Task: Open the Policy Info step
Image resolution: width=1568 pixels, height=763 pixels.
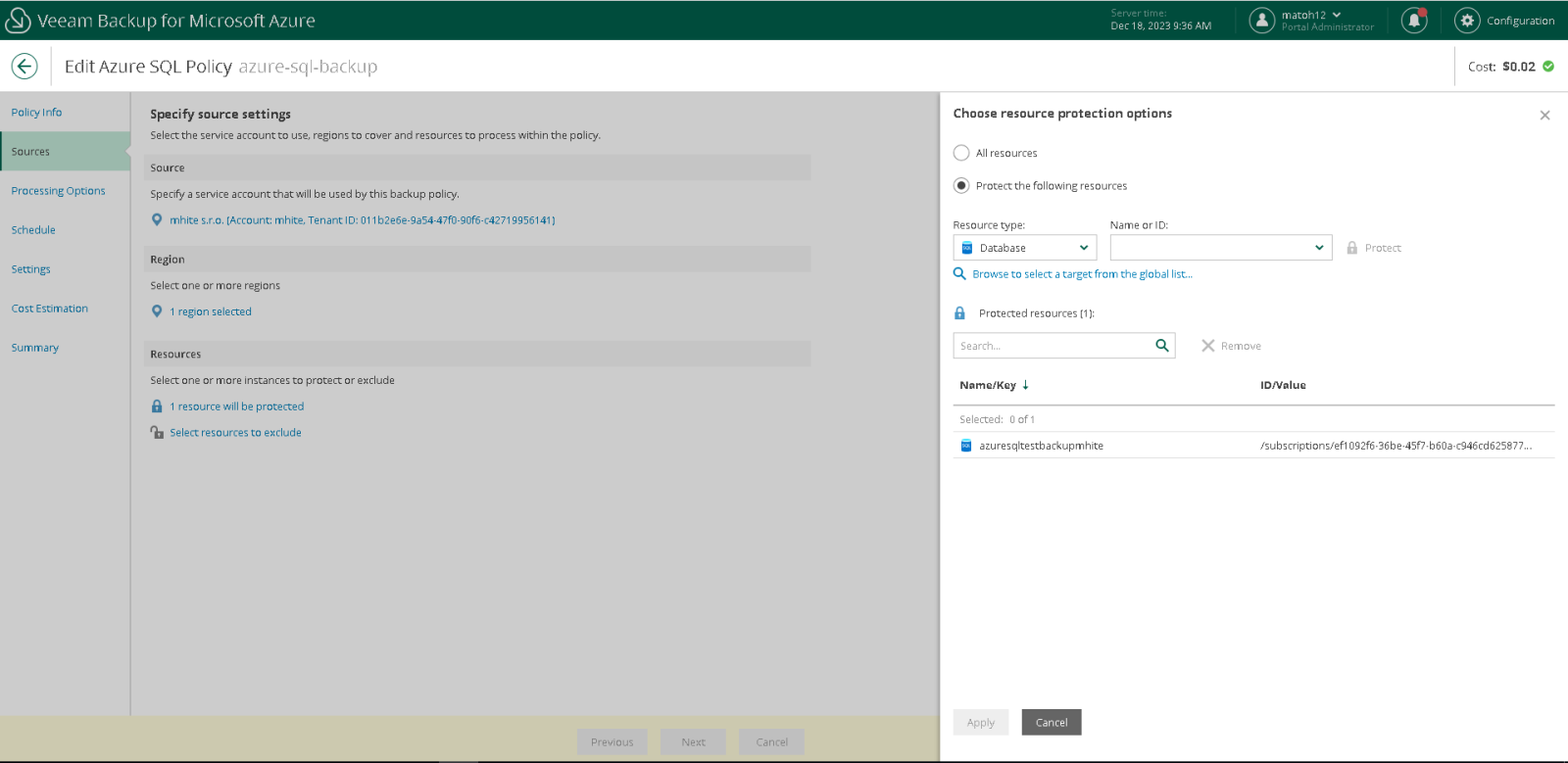Action: click(x=36, y=113)
